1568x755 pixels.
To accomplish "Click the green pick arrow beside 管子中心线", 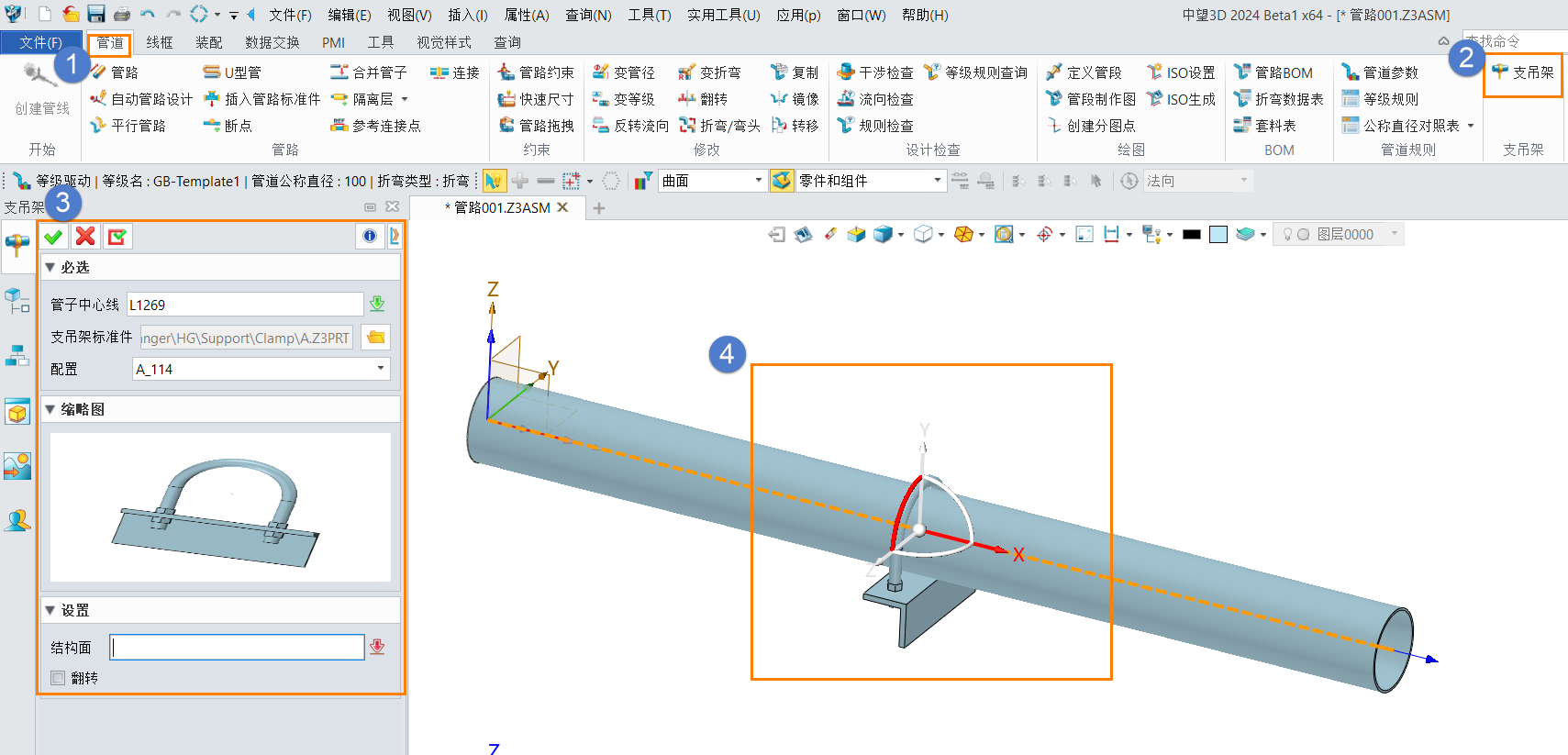I will tap(377, 304).
